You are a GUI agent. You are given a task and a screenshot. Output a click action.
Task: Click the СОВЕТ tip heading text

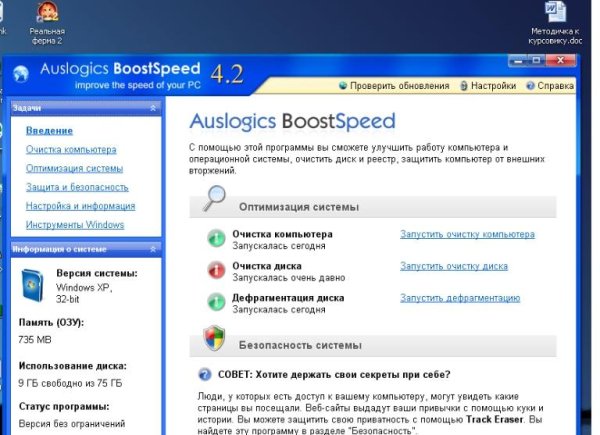[x=334, y=374]
